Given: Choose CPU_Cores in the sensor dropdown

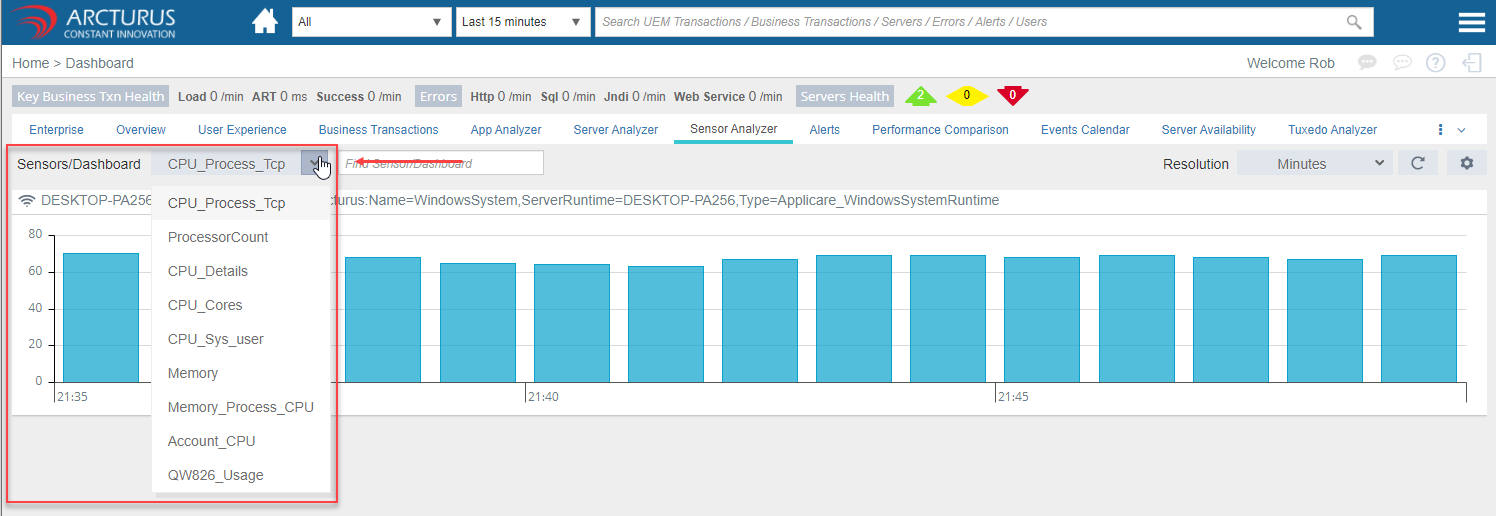Looking at the screenshot, I should [x=205, y=305].
